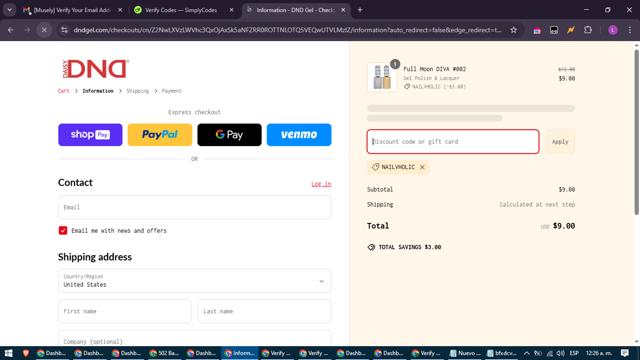Click the Total $9.00 amount
Screen dimensions: 640x360
click(564, 226)
